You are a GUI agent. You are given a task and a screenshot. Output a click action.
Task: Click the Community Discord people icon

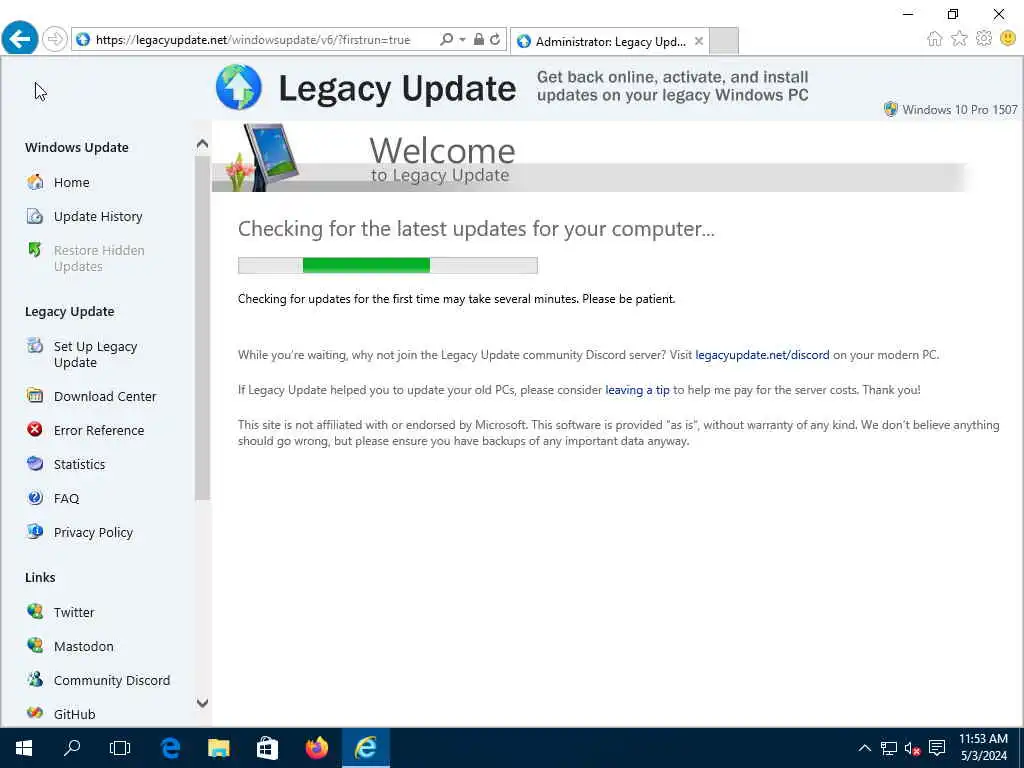coord(35,679)
